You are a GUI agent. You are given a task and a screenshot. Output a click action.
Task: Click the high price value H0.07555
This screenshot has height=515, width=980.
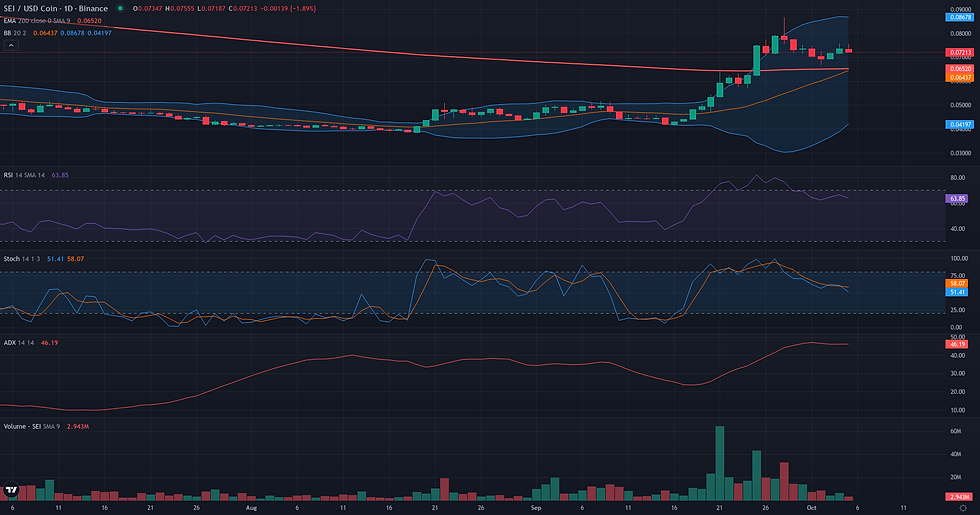point(180,9)
